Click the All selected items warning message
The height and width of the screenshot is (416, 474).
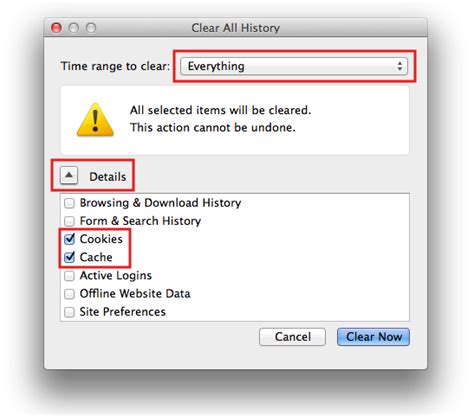point(220,119)
